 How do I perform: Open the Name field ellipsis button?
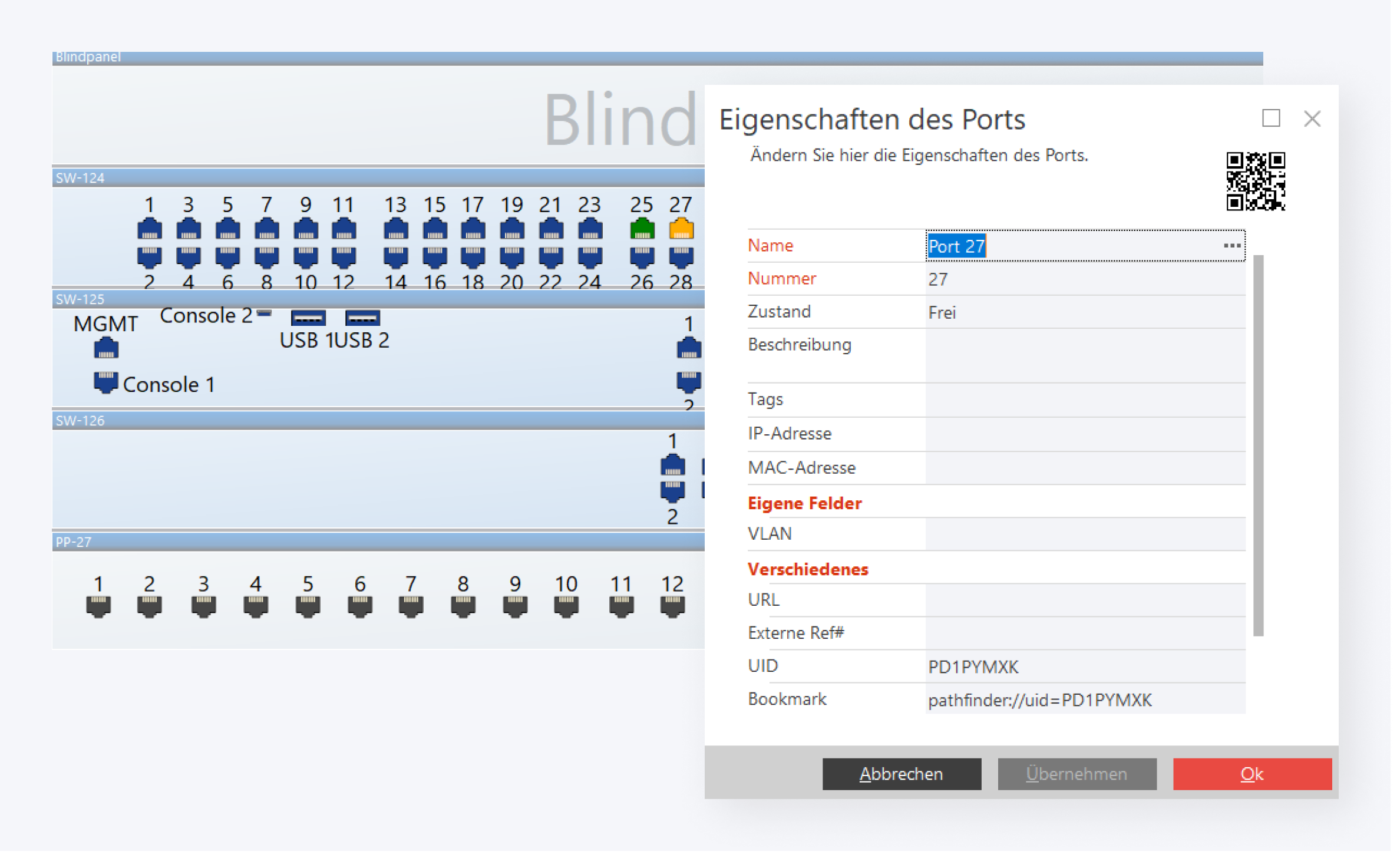pyautogui.click(x=1231, y=246)
